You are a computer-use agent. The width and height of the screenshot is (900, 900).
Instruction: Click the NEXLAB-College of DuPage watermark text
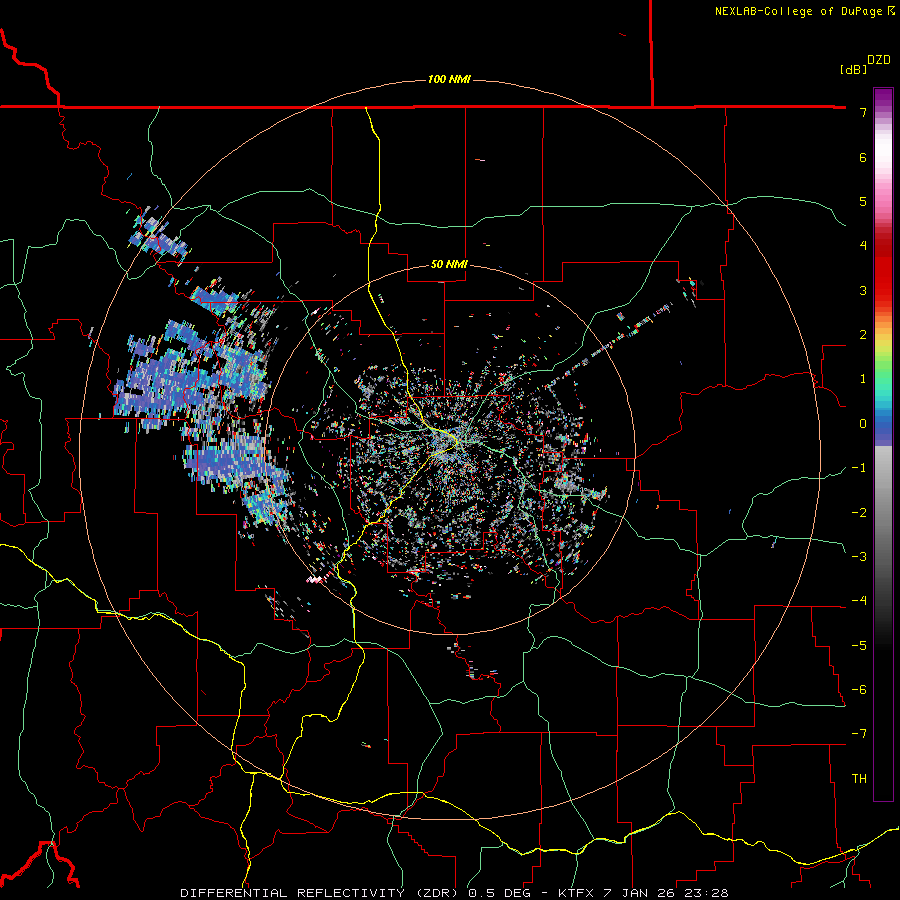(x=804, y=11)
